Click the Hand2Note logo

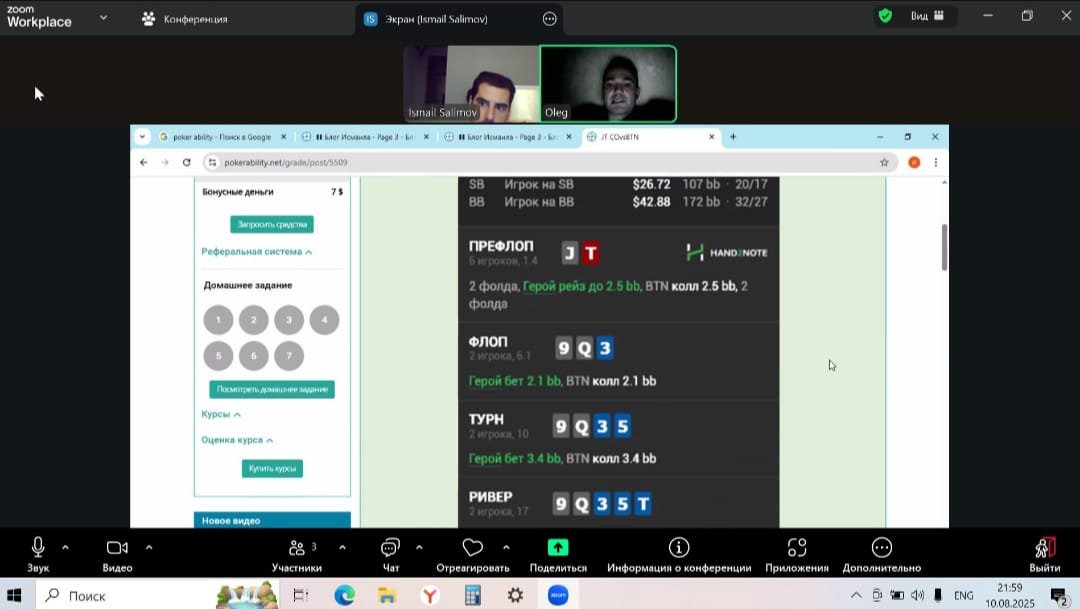(x=727, y=253)
